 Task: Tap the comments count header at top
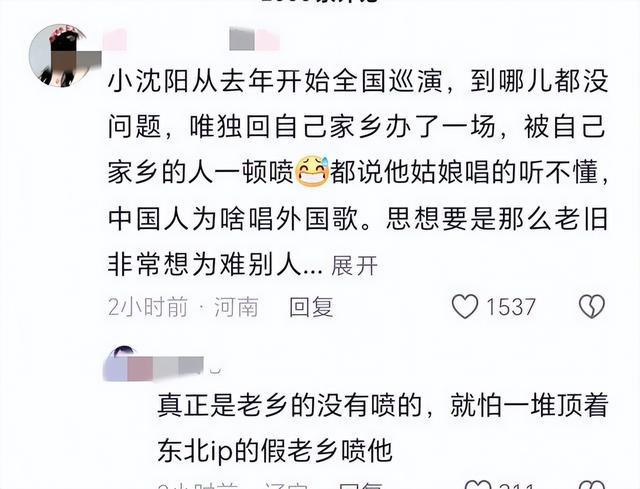click(320, 2)
